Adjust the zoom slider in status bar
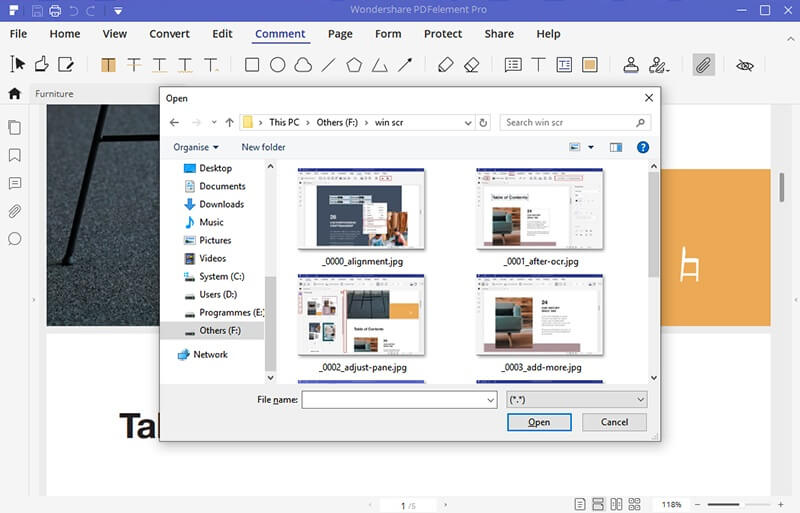The width and height of the screenshot is (800, 513). point(739,504)
